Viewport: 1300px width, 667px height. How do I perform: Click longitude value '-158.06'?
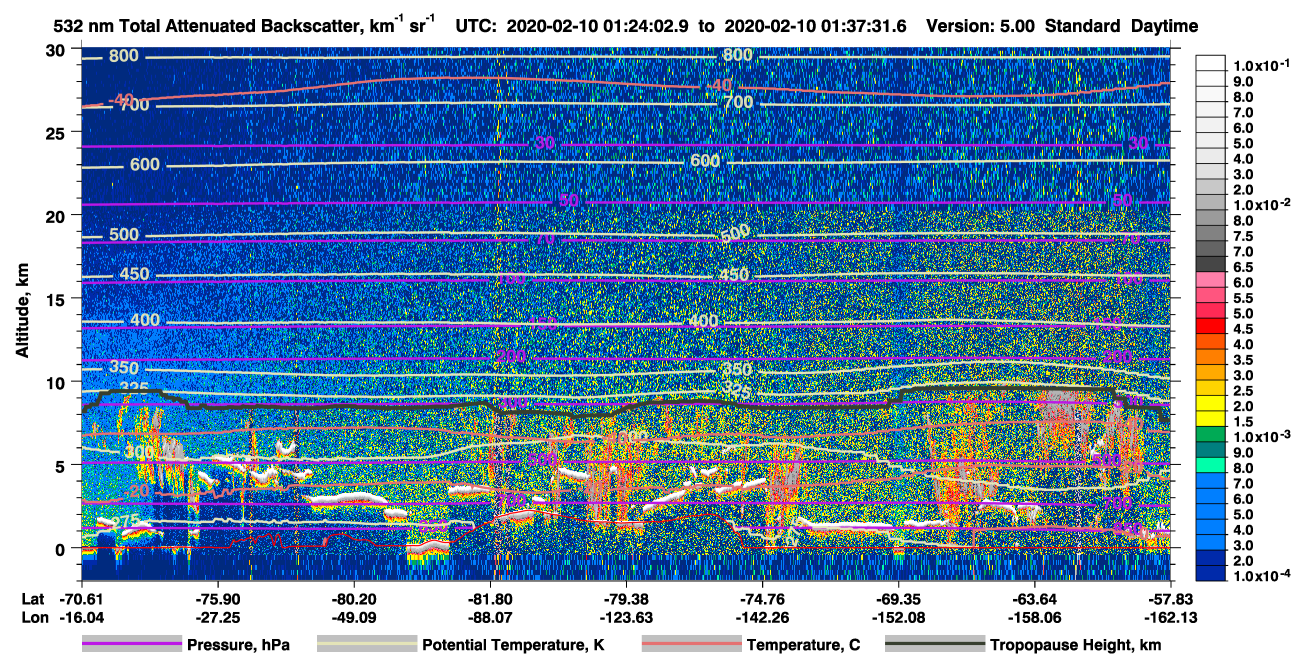pyautogui.click(x=1034, y=617)
